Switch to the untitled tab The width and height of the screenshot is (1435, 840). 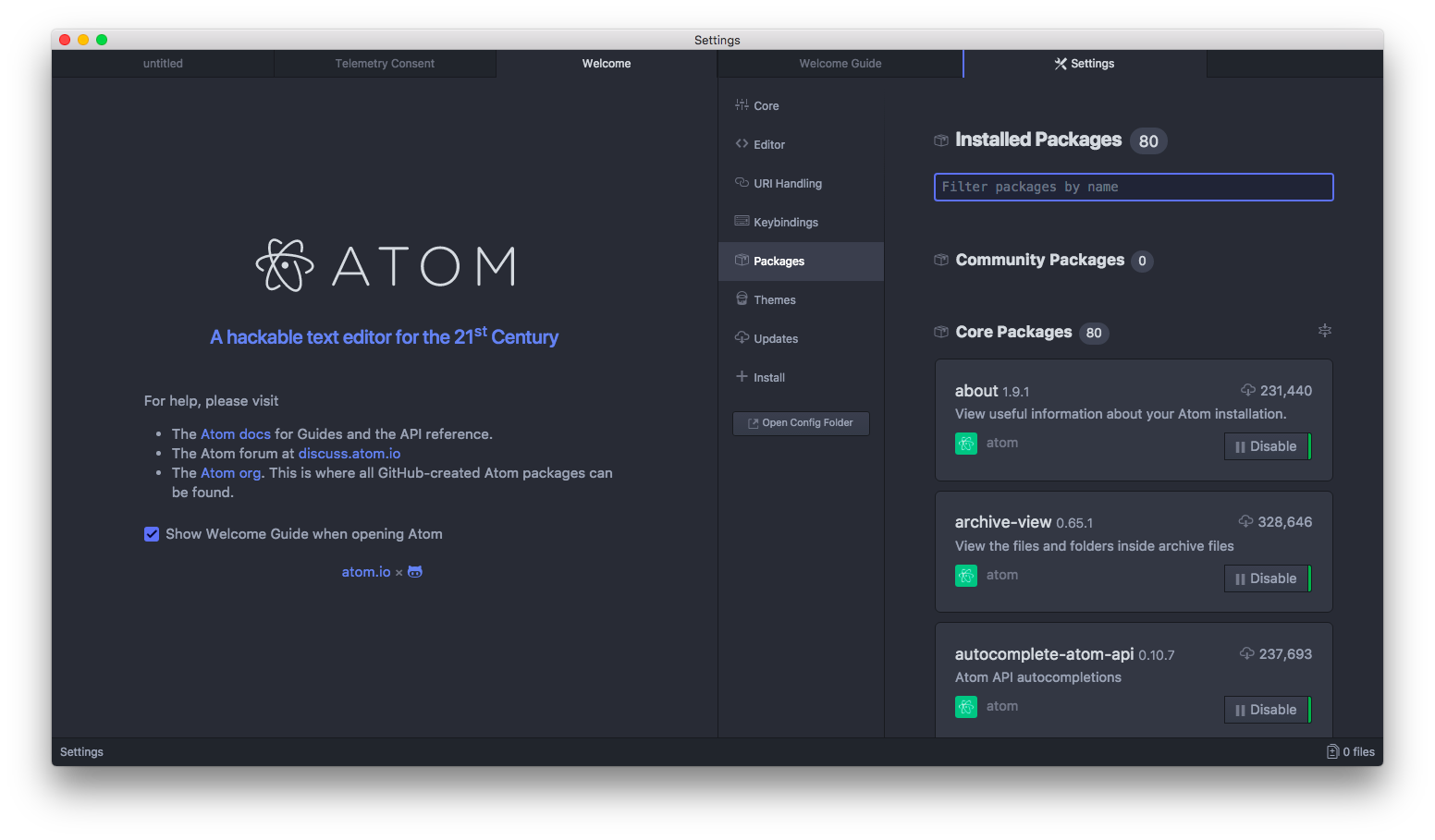pyautogui.click(x=163, y=64)
